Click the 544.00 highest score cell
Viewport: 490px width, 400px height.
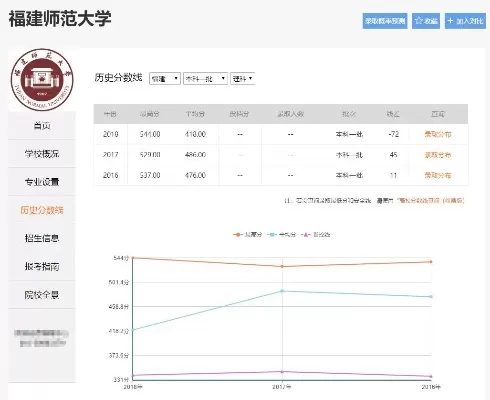[150, 134]
